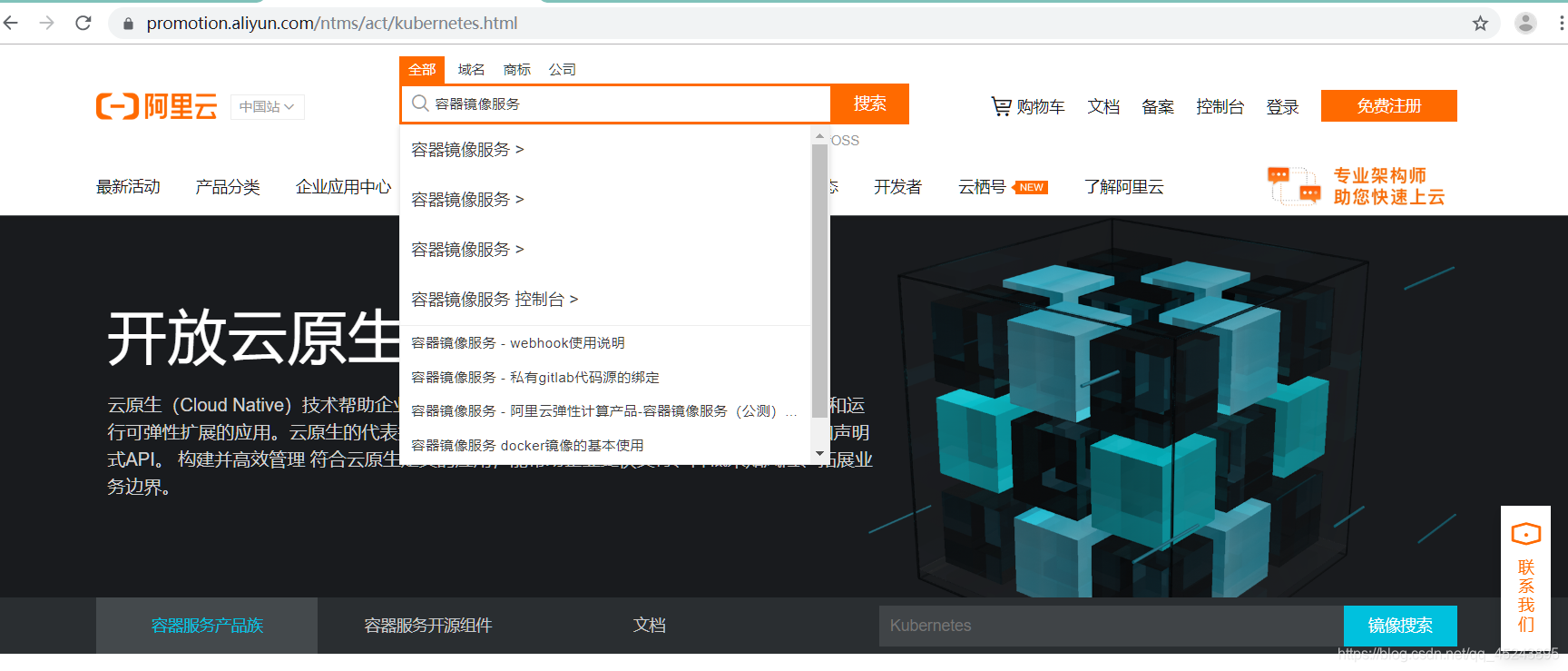This screenshot has height=671, width=1568.
Task: Open the 文档 link in header
Action: coord(1103,106)
